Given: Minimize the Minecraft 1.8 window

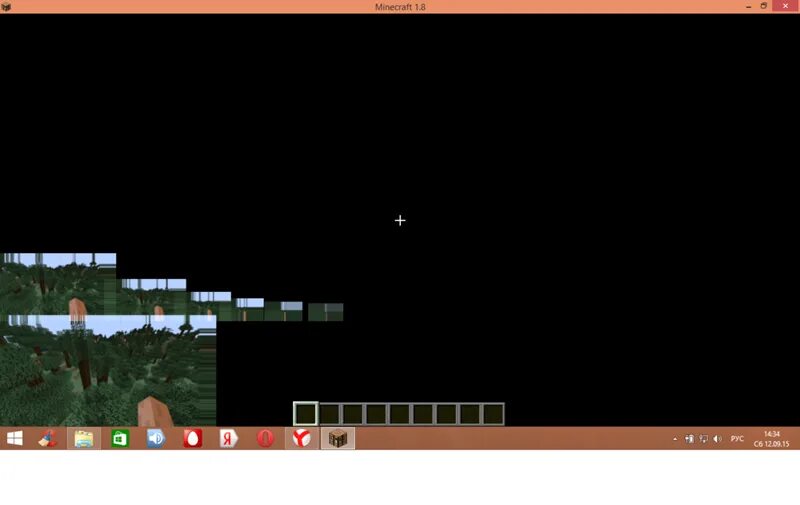Looking at the screenshot, I should coord(748,6).
